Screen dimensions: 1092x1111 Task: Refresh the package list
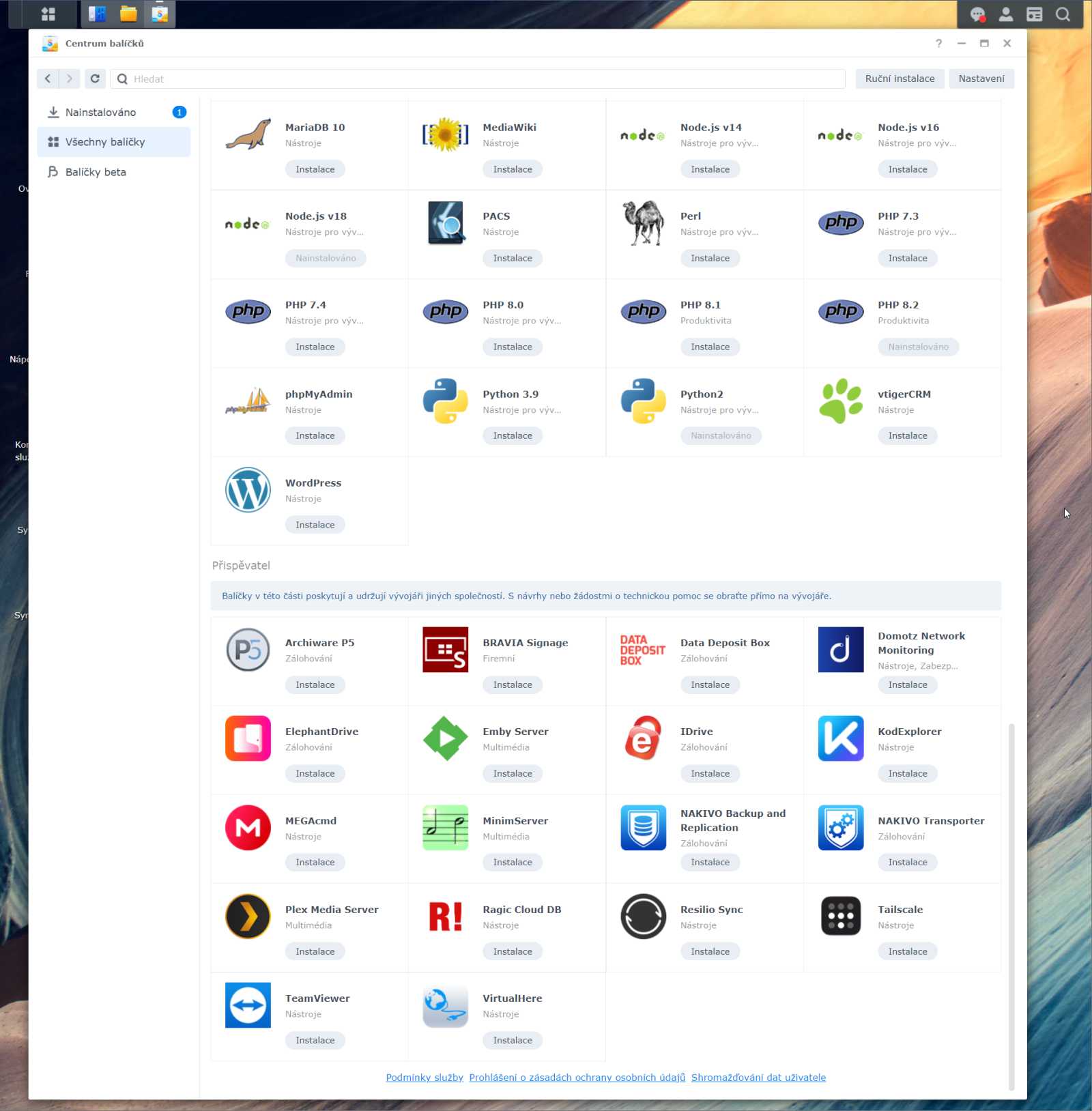pos(95,78)
